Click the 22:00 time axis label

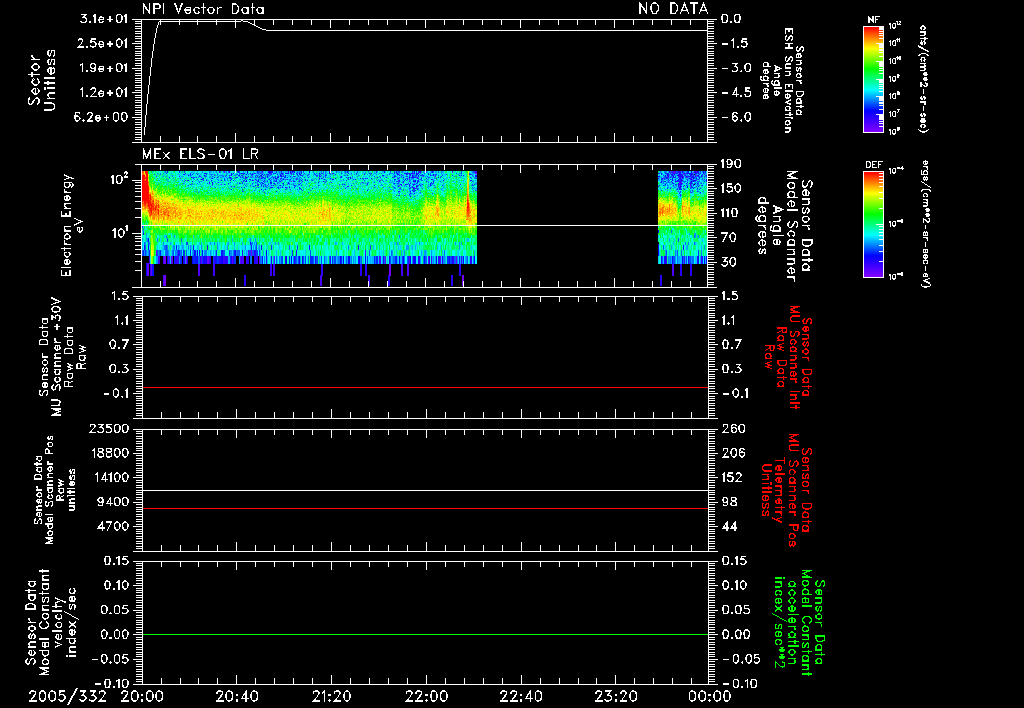tap(426, 696)
